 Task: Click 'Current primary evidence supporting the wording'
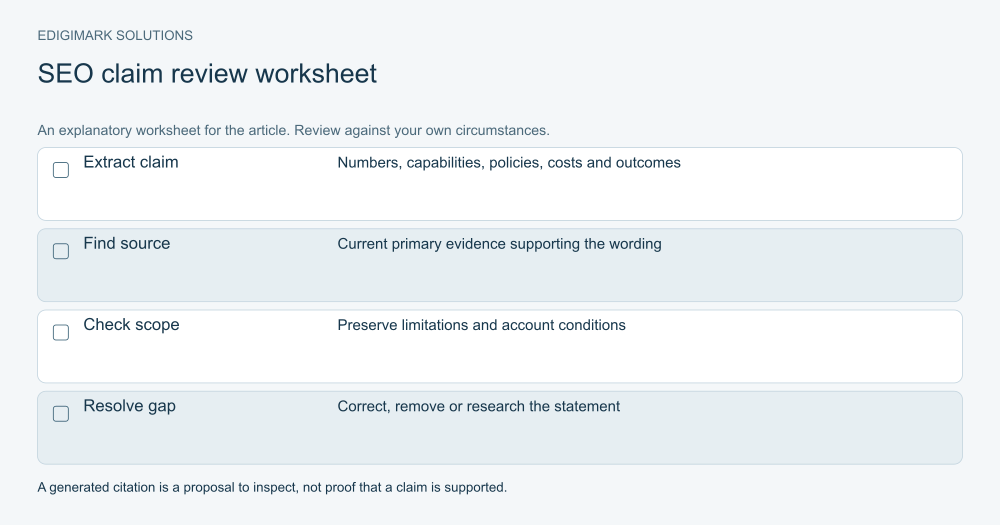pos(499,244)
